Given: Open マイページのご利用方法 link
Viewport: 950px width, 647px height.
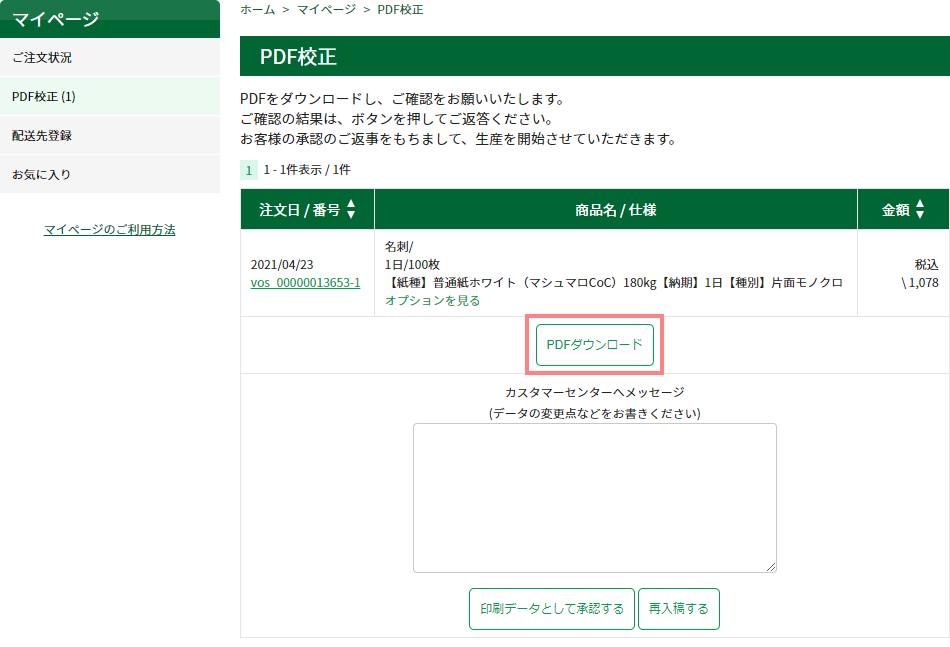Looking at the screenshot, I should click(110, 230).
